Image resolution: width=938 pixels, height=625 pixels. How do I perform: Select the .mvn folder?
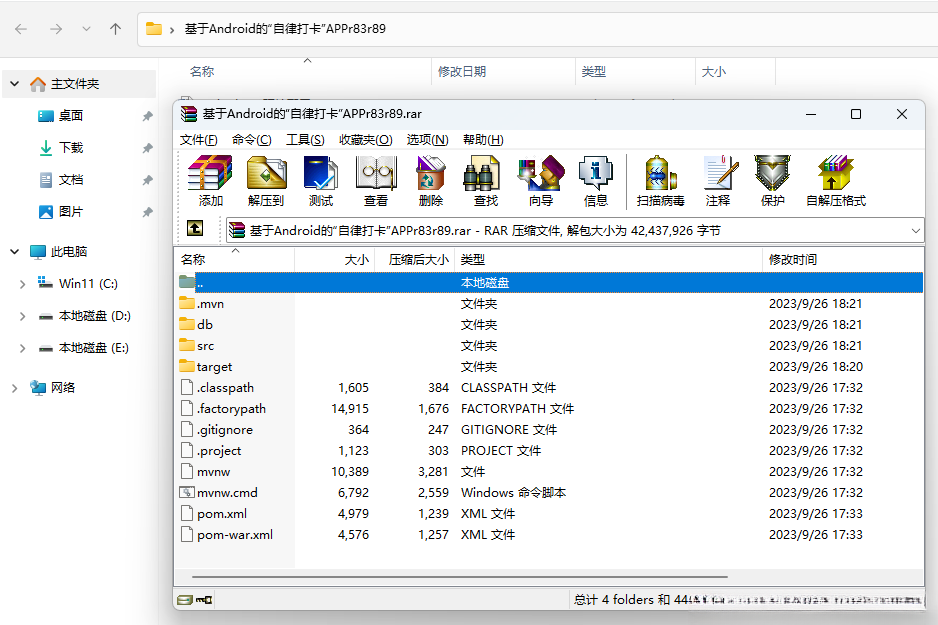(549, 304)
